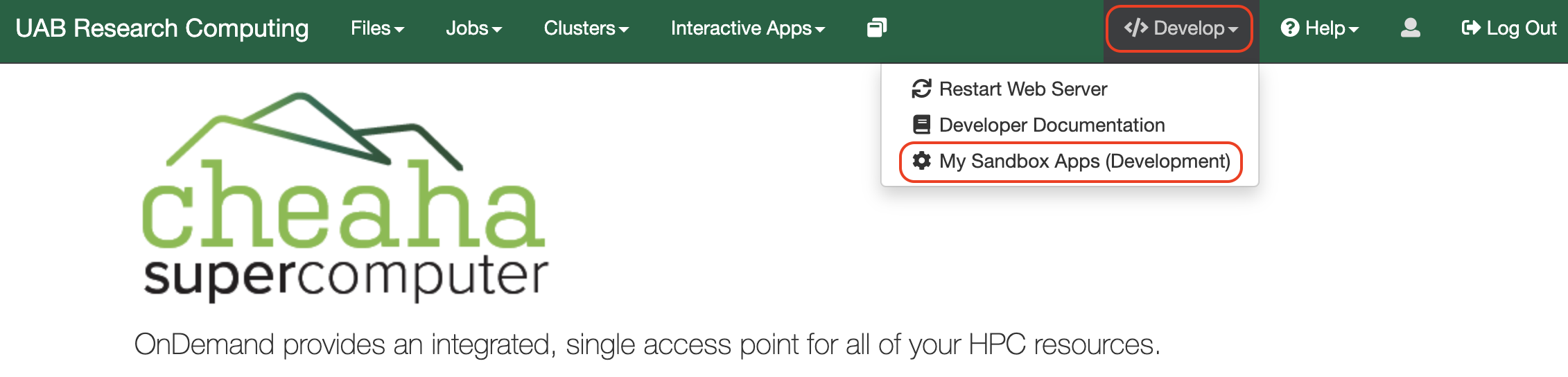Image resolution: width=1568 pixels, height=377 pixels.
Task: Select Restart Web Server menu entry
Action: [x=1022, y=89]
